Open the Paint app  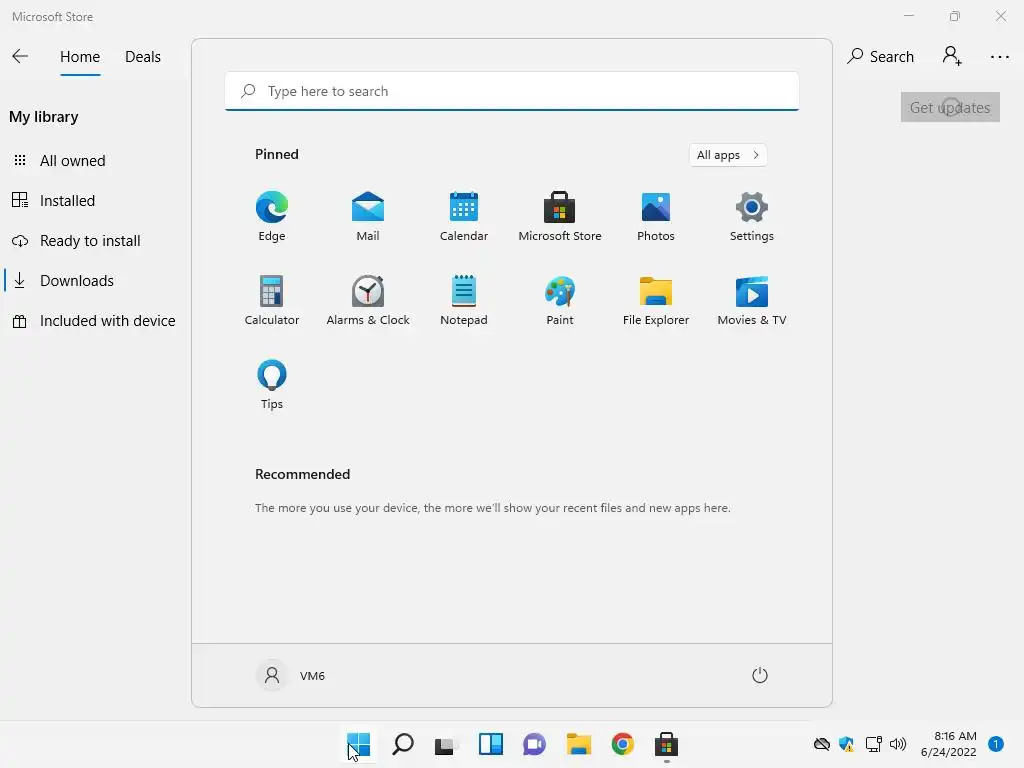(560, 300)
